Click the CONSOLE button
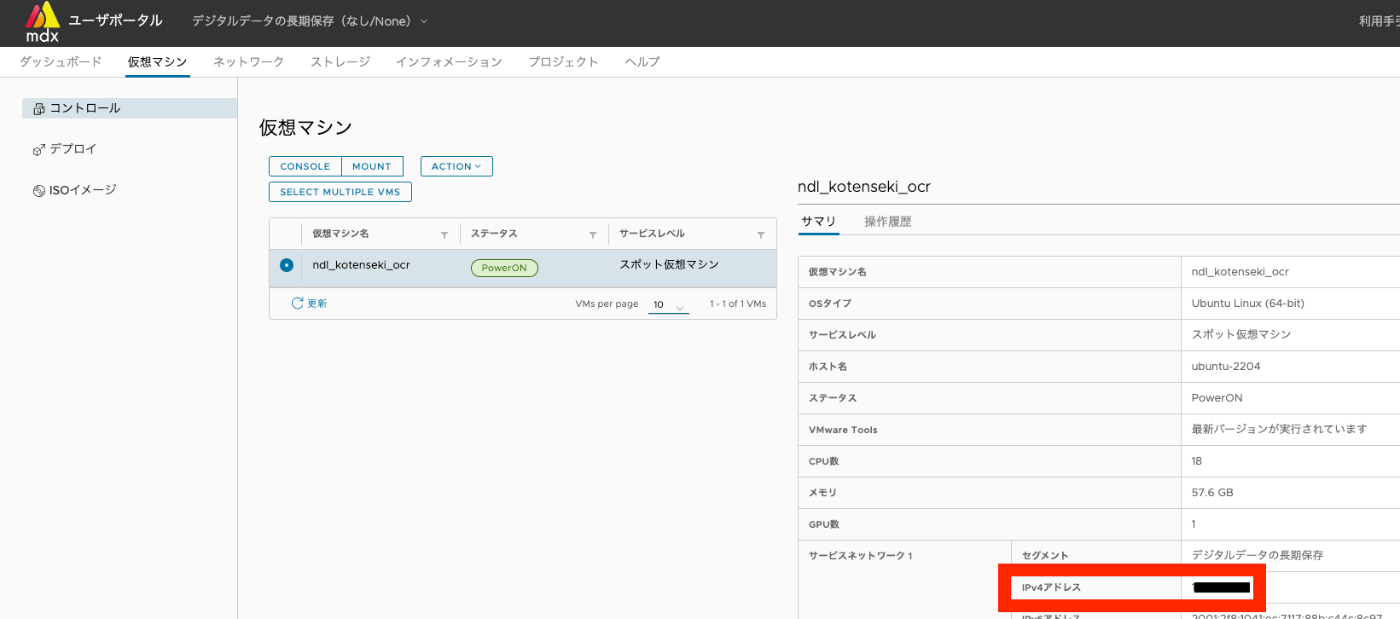 point(305,167)
